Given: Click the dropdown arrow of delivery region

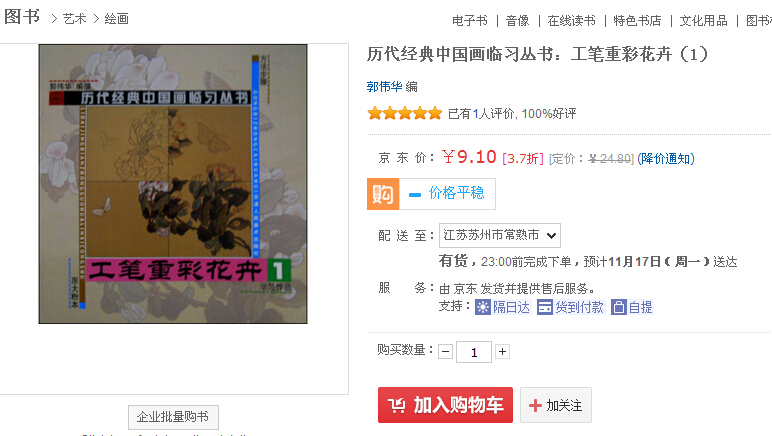Looking at the screenshot, I should 551,235.
